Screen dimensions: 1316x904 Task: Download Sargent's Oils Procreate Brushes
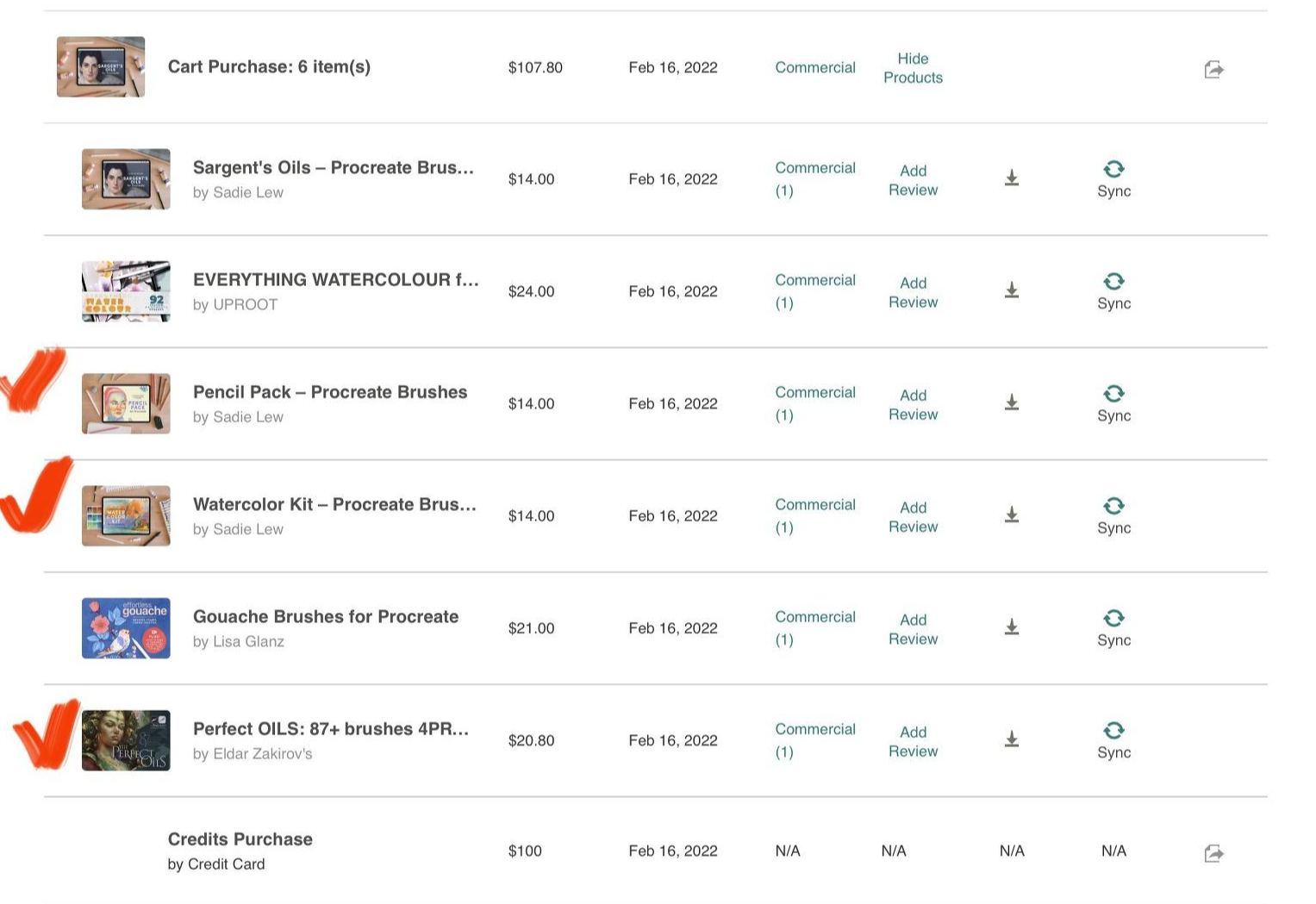click(x=1012, y=178)
